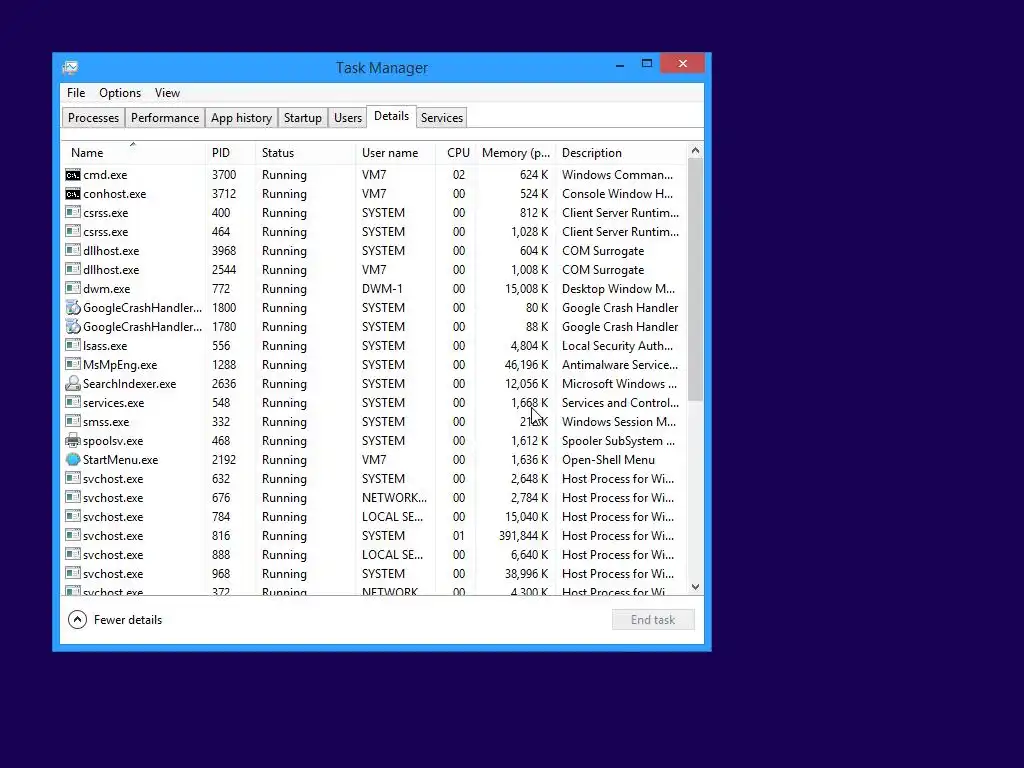Sort by the Status column header
The height and width of the screenshot is (768, 1024).
(305, 153)
